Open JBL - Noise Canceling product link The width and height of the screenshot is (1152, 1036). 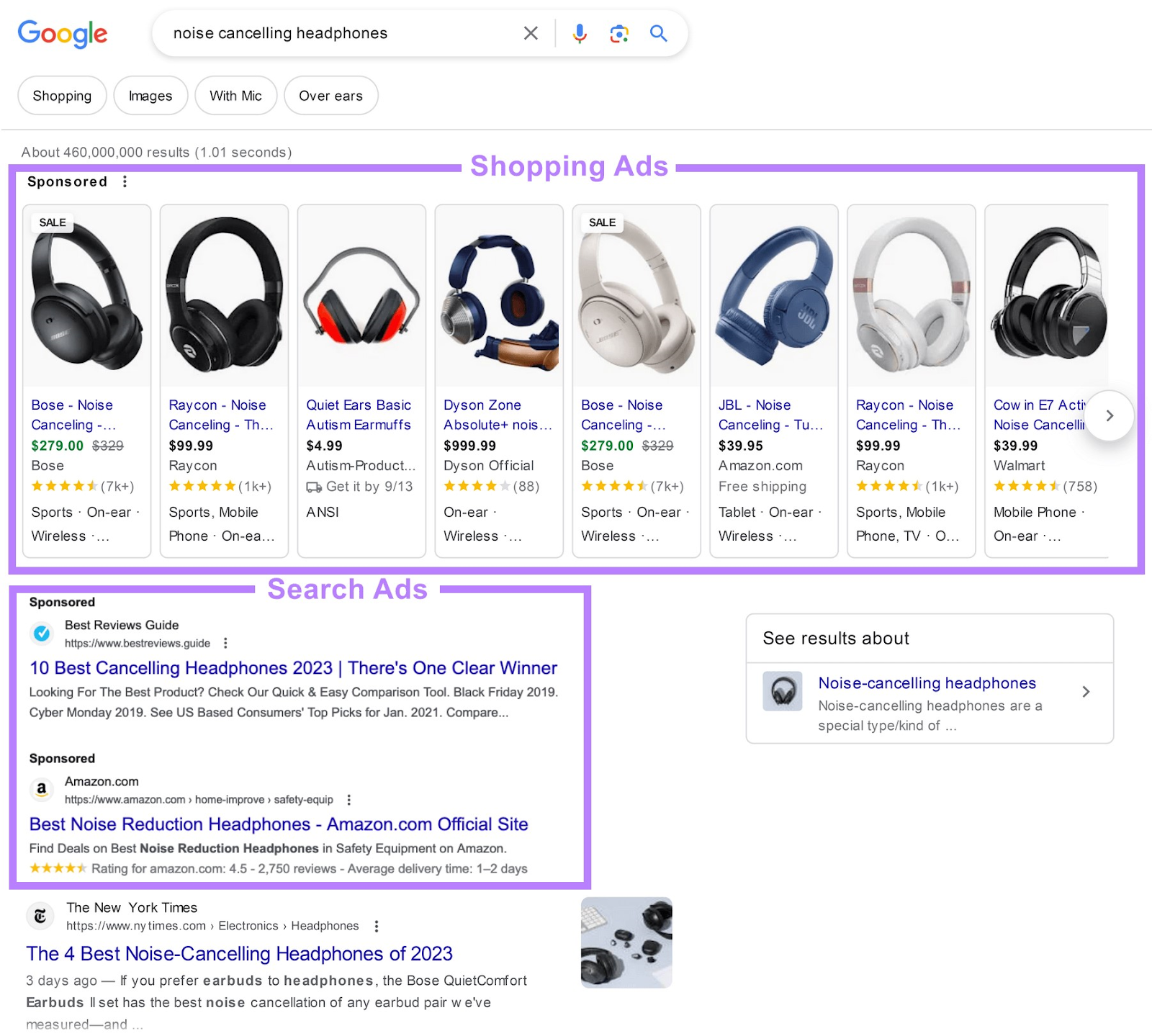[770, 415]
